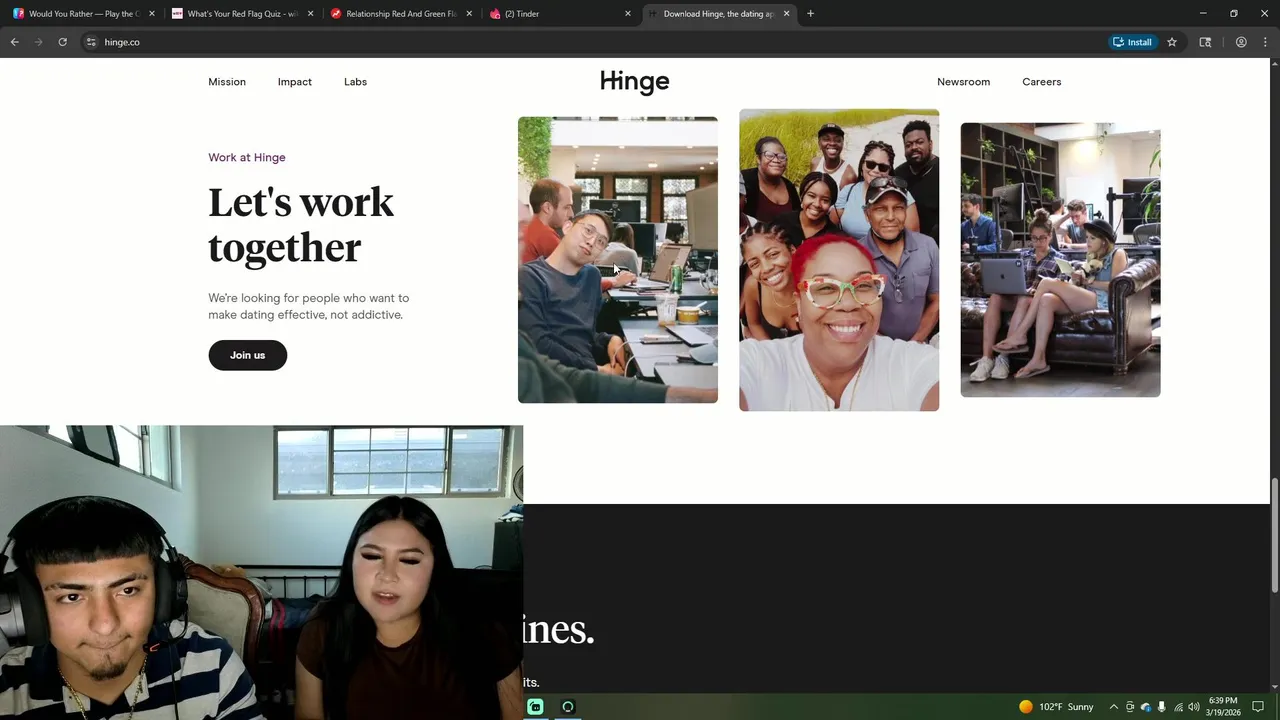This screenshot has height=720, width=1280.
Task: Open the taskbar clock and date
Action: click(1224, 707)
